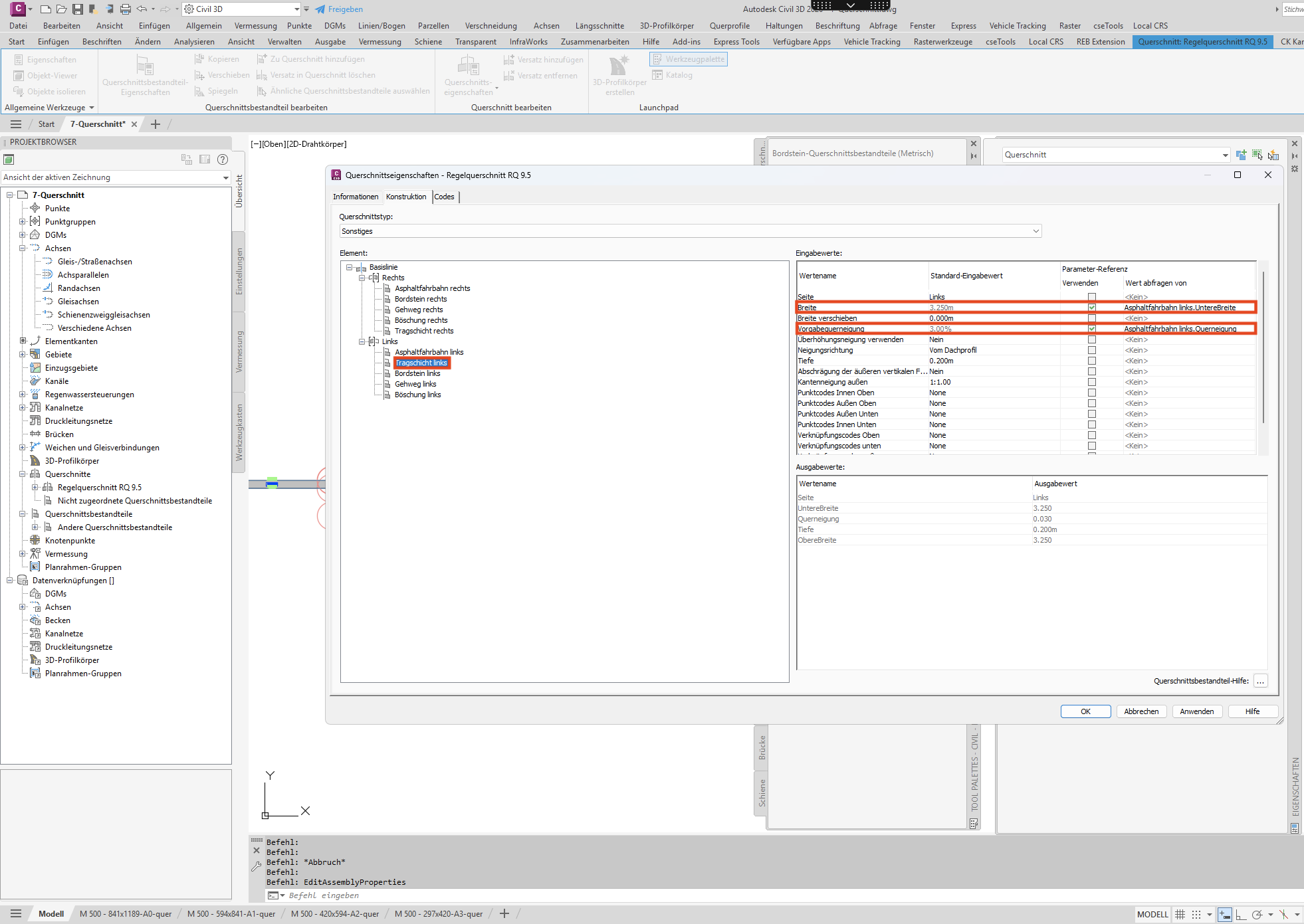Collapse the Links group in Element tree
This screenshot has height=924, width=1304.
click(362, 341)
